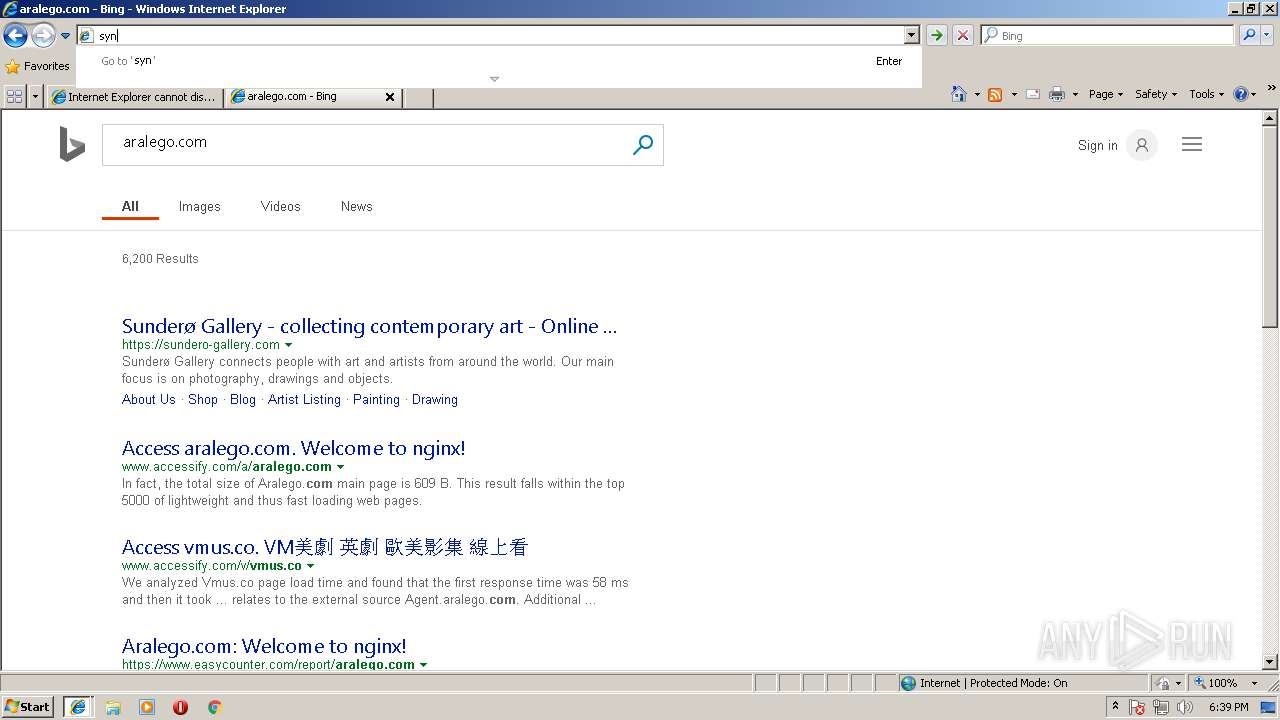Select the News results tab
The width and height of the screenshot is (1280, 720).
pyautogui.click(x=356, y=206)
